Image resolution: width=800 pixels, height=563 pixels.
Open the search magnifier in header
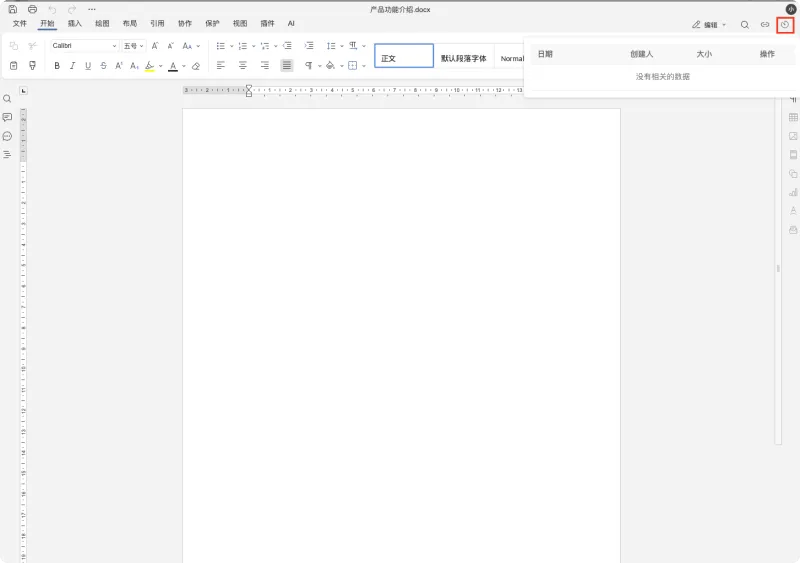coord(745,25)
